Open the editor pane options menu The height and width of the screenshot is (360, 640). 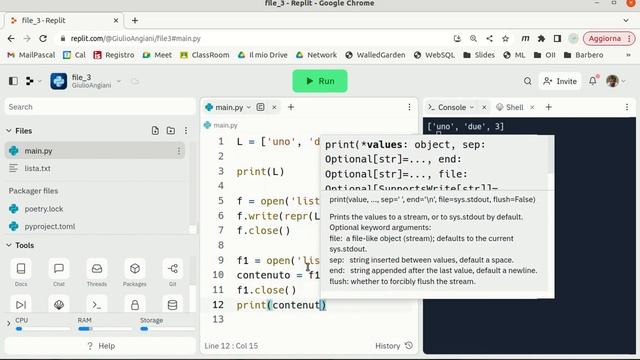[x=409, y=107]
